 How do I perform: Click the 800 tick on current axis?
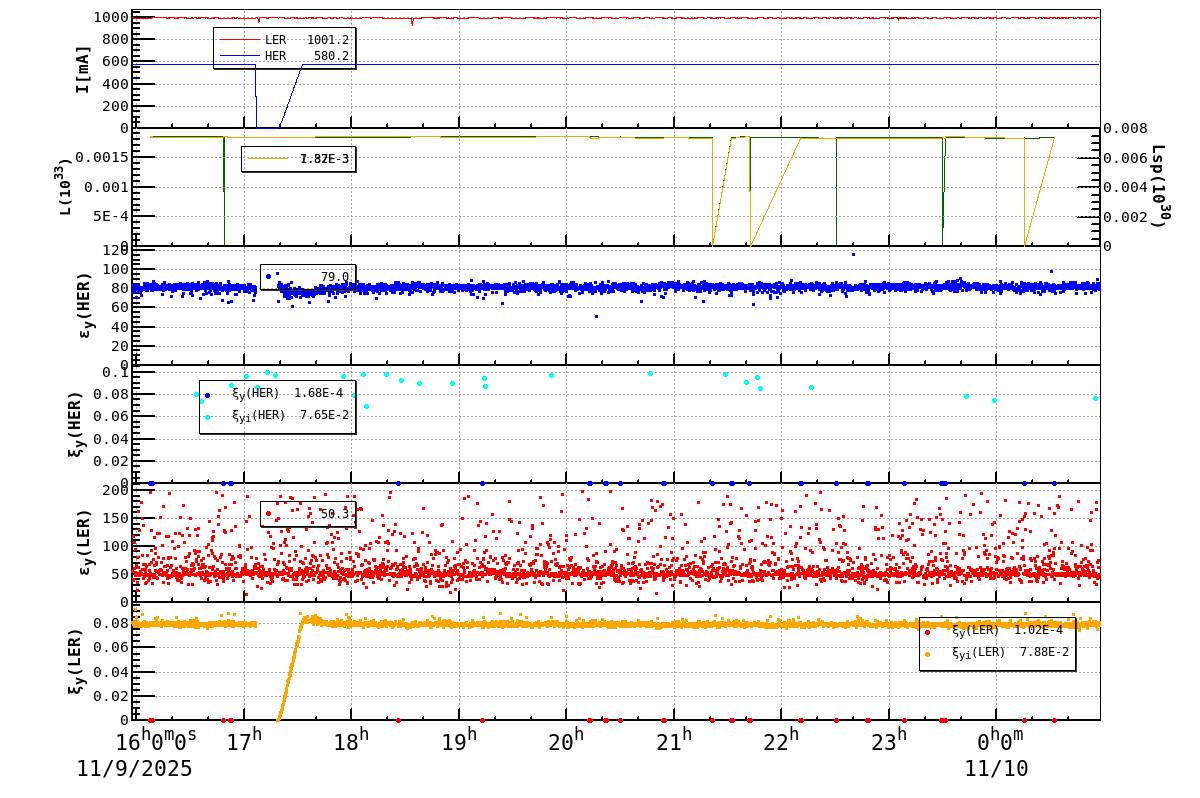(115, 39)
